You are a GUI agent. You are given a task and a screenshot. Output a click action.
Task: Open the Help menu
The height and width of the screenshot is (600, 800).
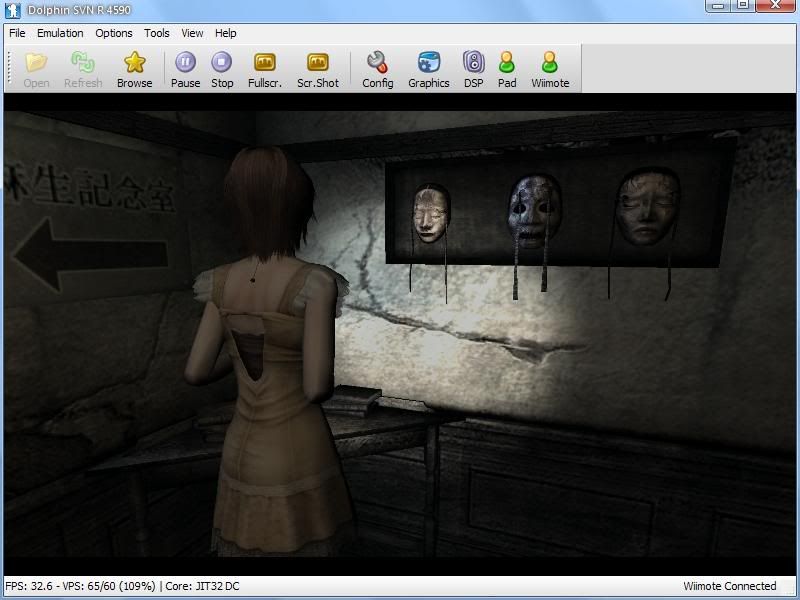click(226, 33)
